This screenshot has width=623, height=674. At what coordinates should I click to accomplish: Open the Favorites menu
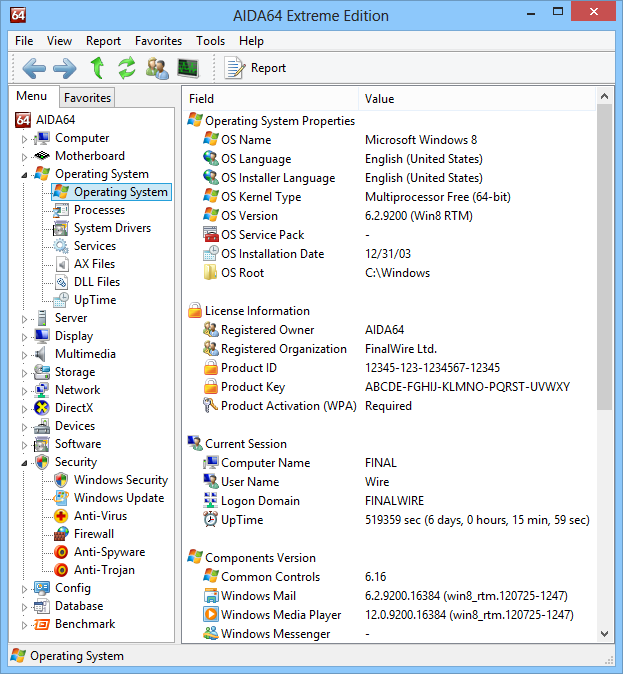[x=158, y=41]
